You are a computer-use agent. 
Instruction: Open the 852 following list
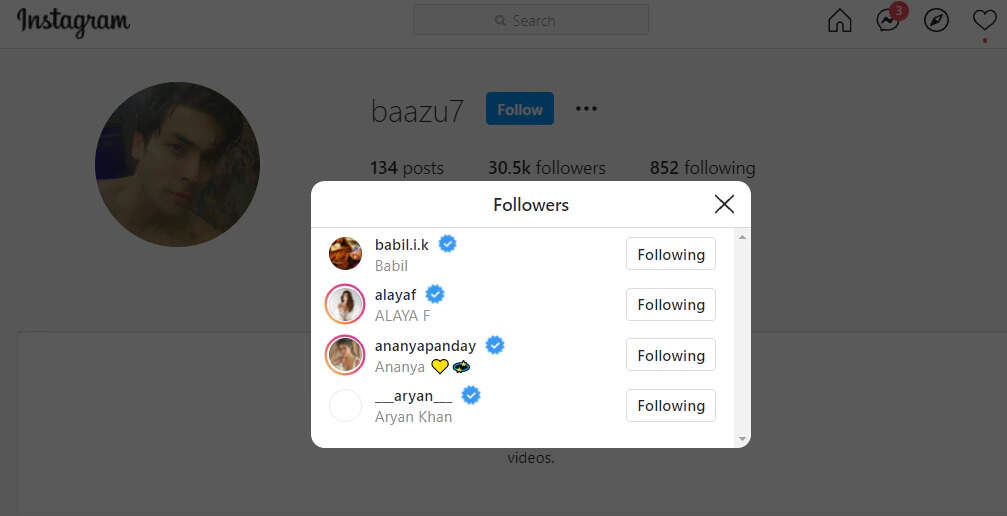(703, 168)
